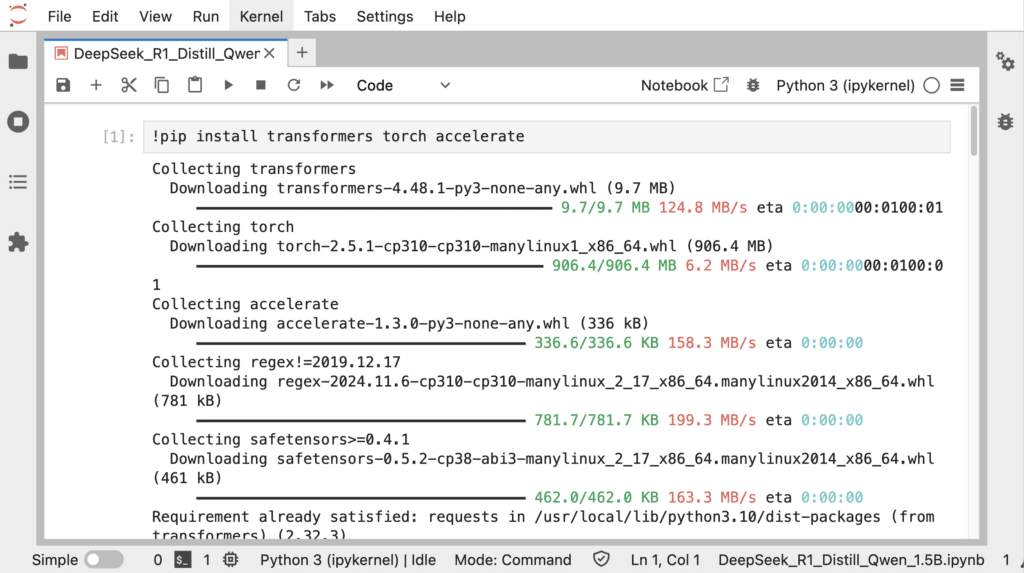Open the table of contents sidebar icon
Image resolution: width=1024 pixels, height=573 pixels.
(x=18, y=182)
